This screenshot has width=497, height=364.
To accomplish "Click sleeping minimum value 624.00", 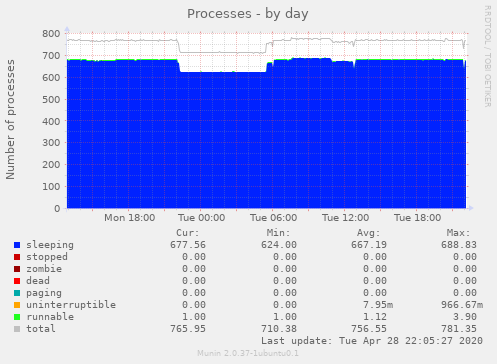I will [x=279, y=245].
